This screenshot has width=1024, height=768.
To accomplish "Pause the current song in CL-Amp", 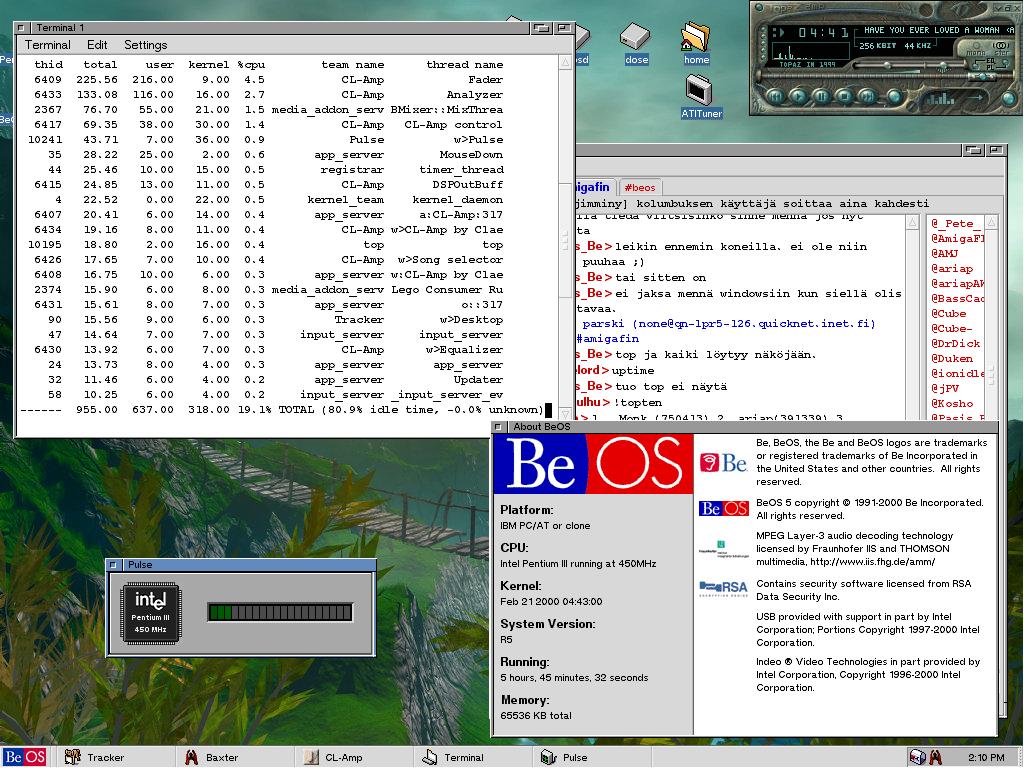I will pos(823,97).
